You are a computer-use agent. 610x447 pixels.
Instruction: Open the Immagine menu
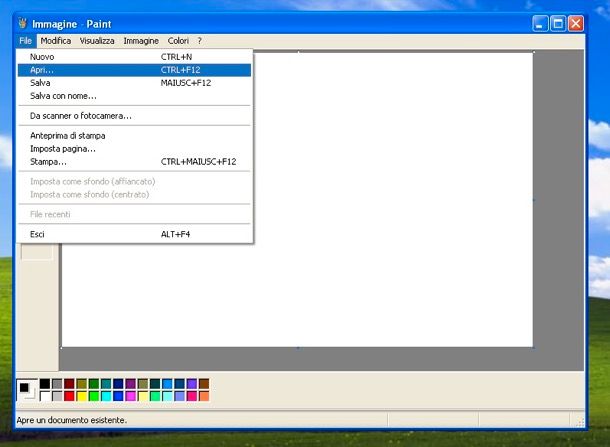point(141,41)
